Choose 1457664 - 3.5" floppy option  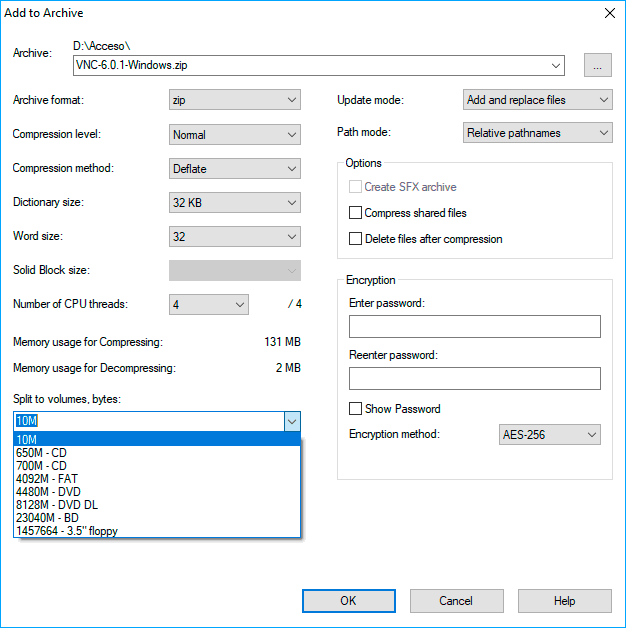[x=67, y=531]
